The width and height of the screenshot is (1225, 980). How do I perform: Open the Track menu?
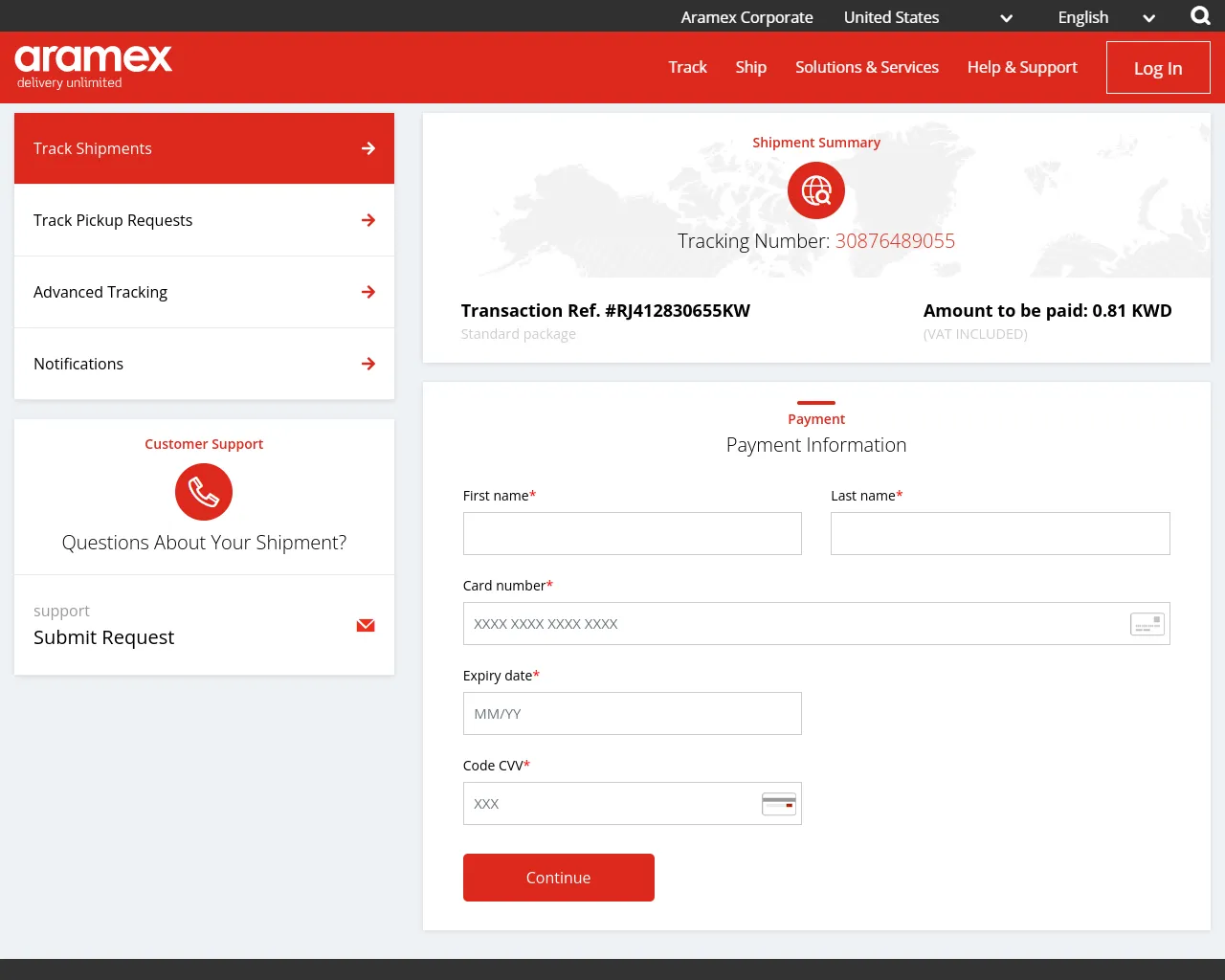pos(687,67)
